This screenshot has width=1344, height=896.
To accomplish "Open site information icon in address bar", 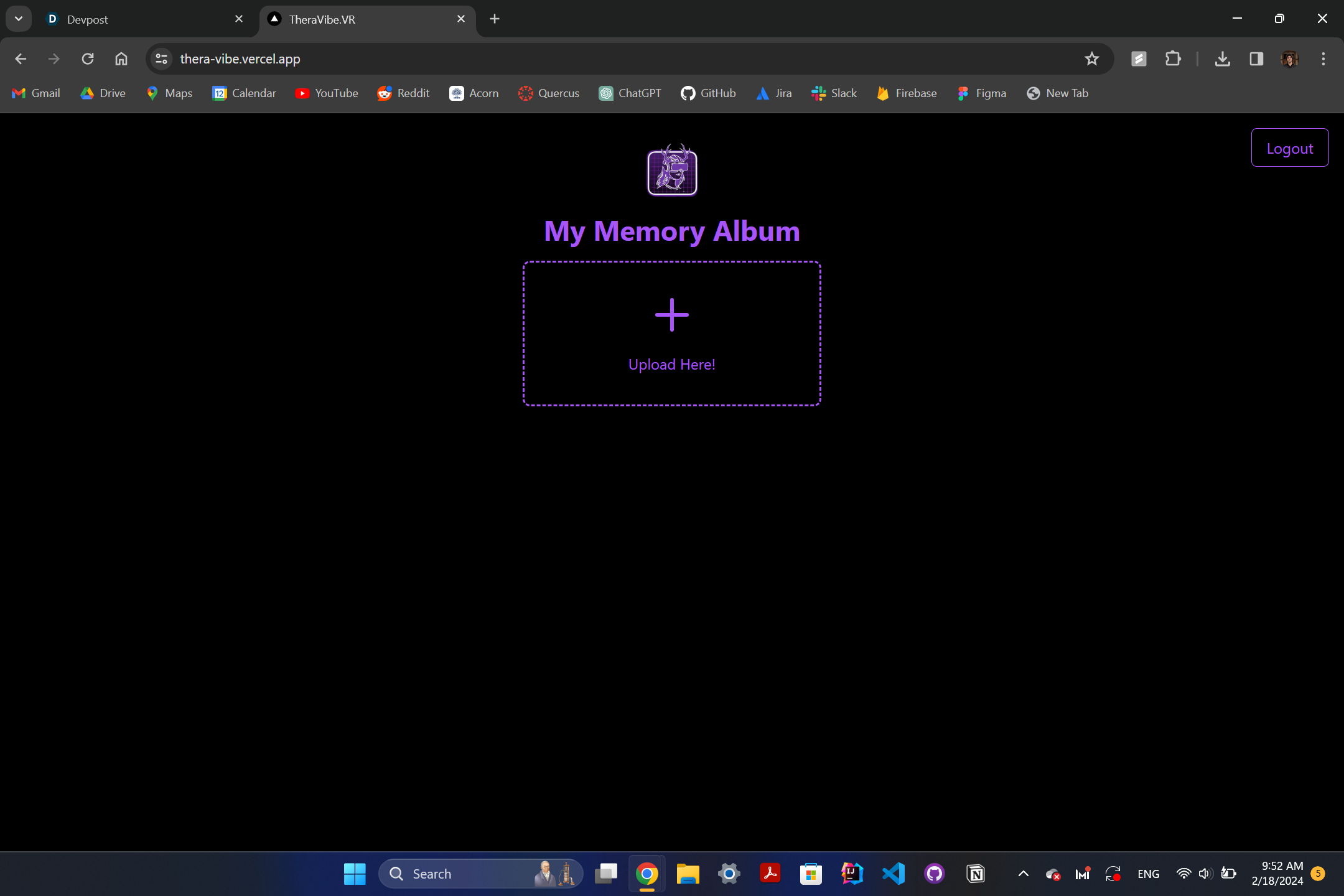I will click(x=161, y=58).
